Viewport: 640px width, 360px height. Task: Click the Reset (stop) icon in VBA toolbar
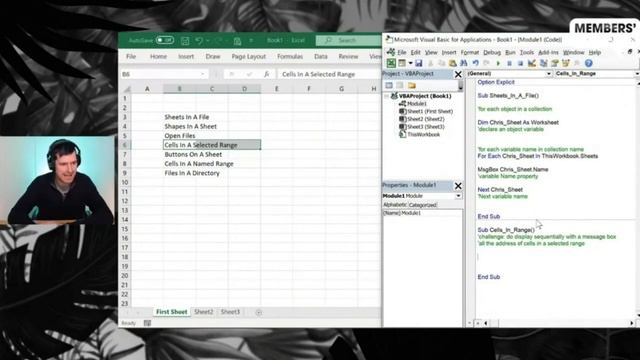tap(520, 63)
